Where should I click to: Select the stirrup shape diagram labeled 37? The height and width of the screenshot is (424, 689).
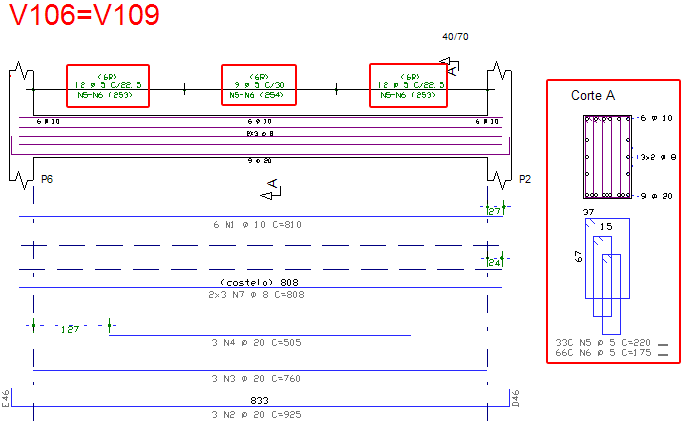pyautogui.click(x=607, y=259)
